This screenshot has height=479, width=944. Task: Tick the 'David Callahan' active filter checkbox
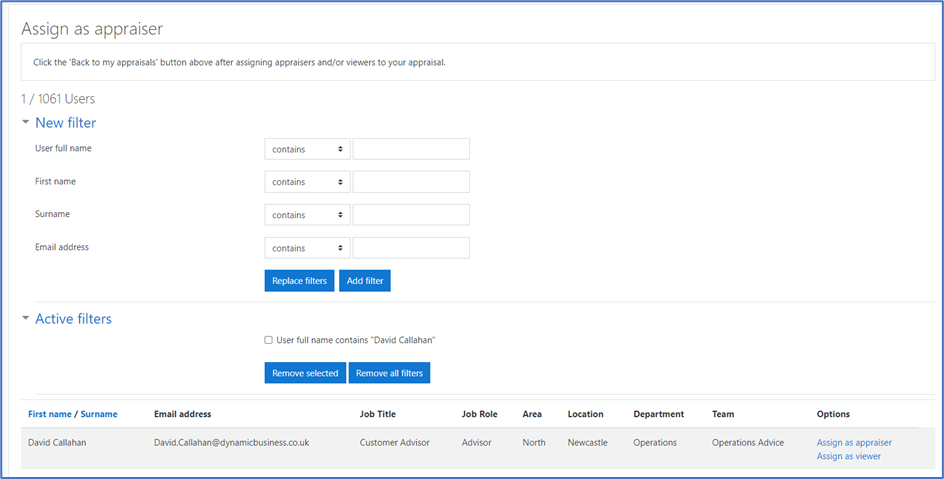tap(269, 340)
